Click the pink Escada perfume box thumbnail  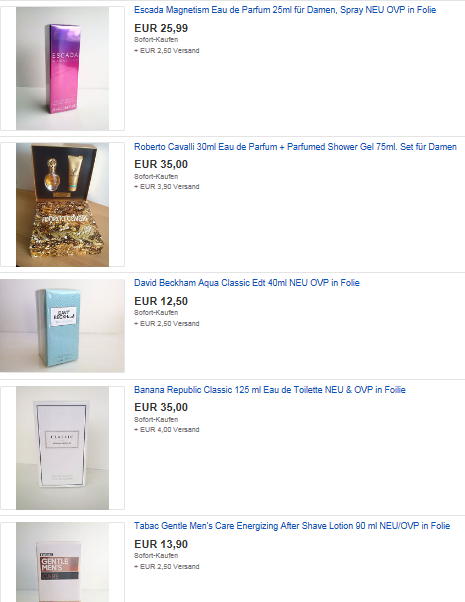(63, 68)
